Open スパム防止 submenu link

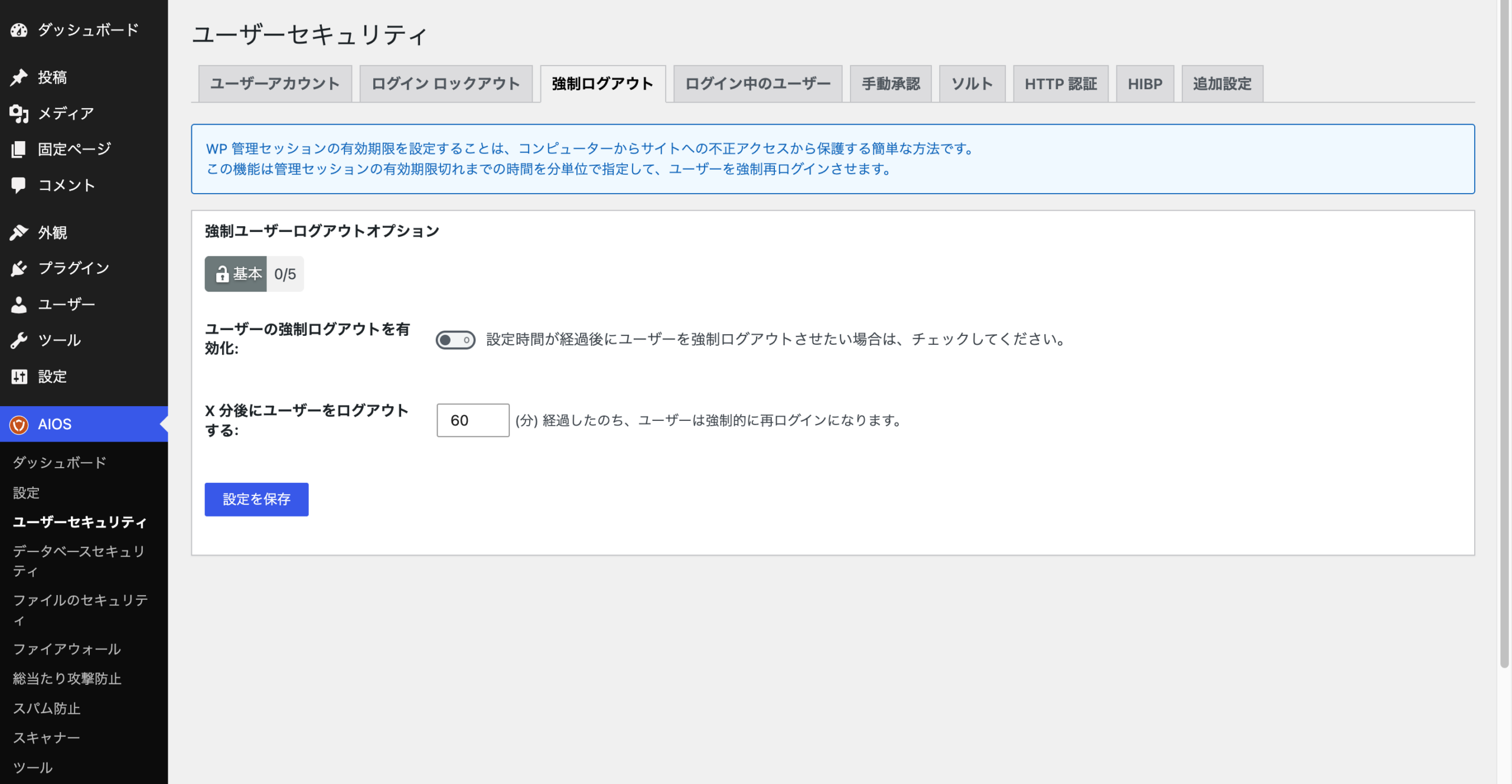(47, 708)
